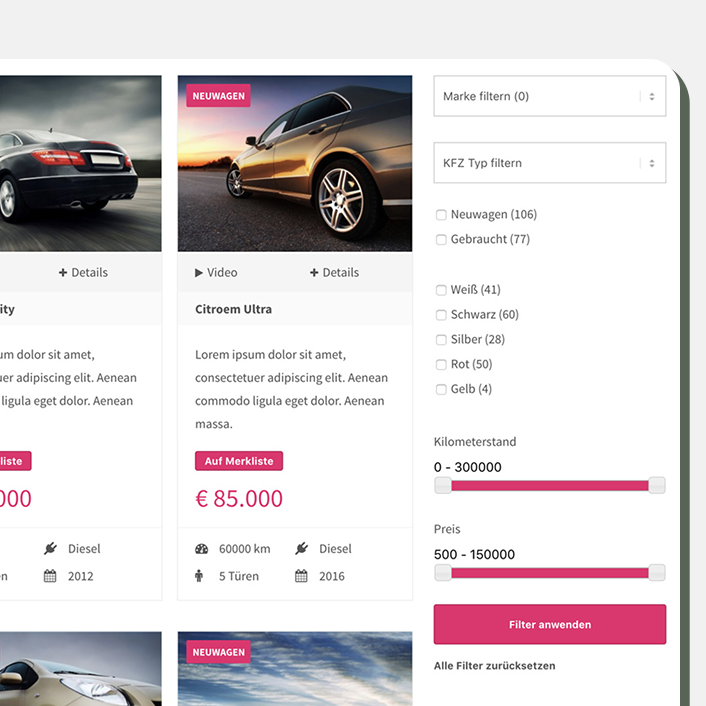Click the NEUWAGEN badge on Citroem Ultra
706x706 pixels.
[x=218, y=95]
